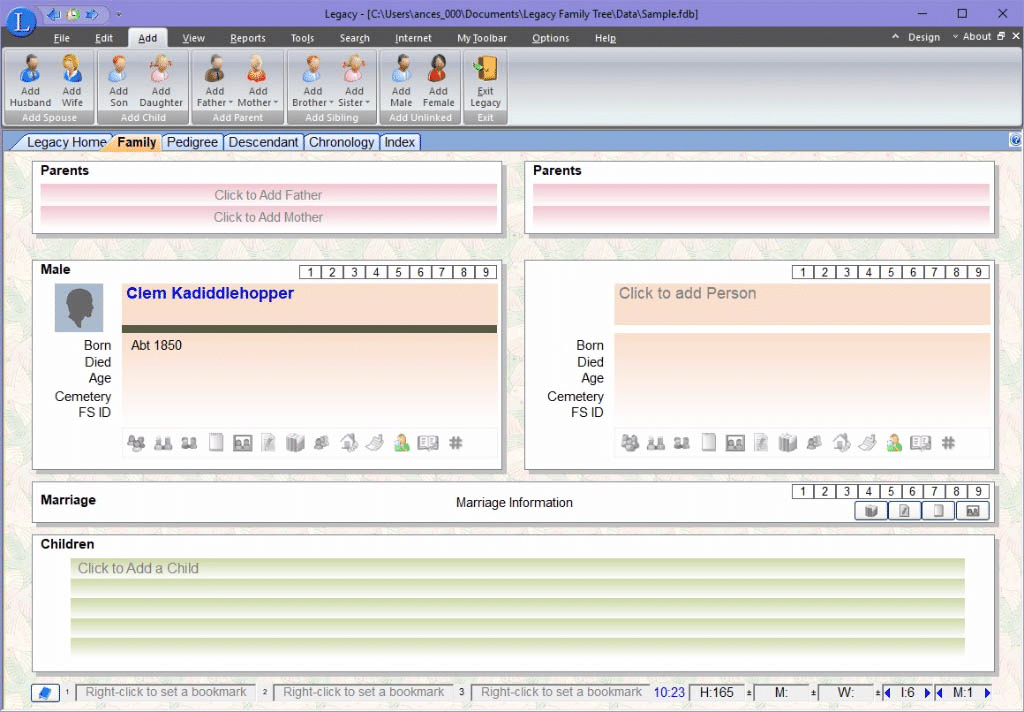
Task: Switch to the Chronology tab
Action: [341, 142]
